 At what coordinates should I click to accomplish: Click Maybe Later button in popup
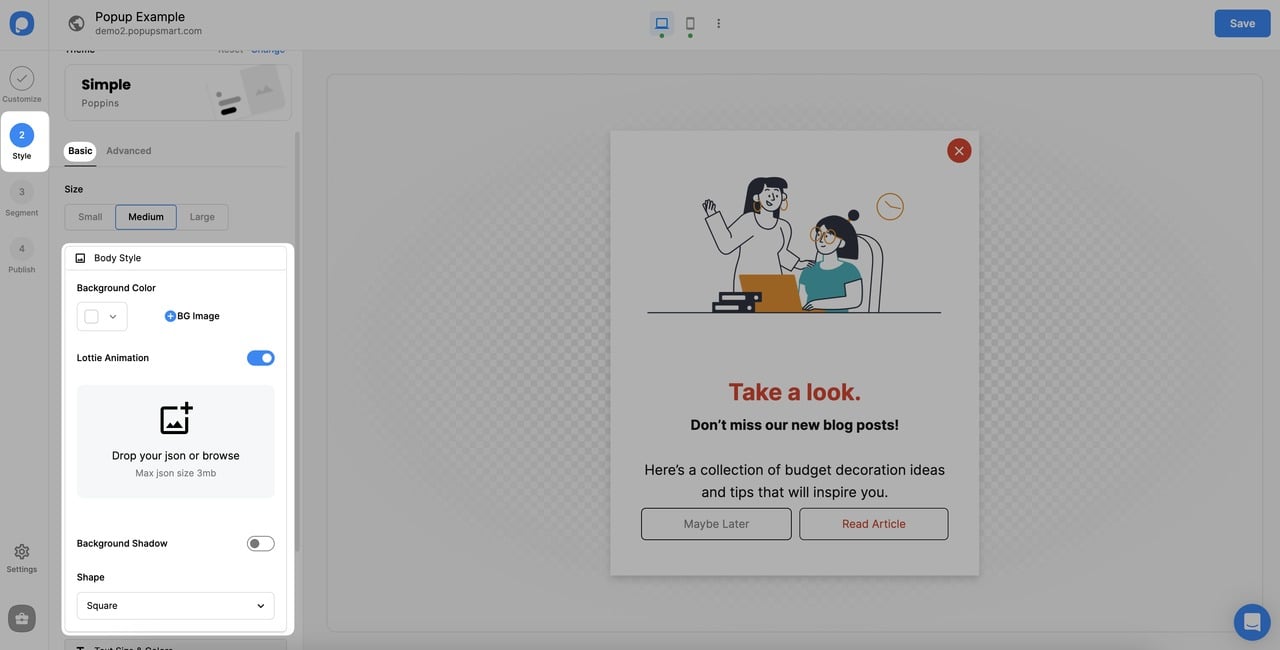point(716,524)
